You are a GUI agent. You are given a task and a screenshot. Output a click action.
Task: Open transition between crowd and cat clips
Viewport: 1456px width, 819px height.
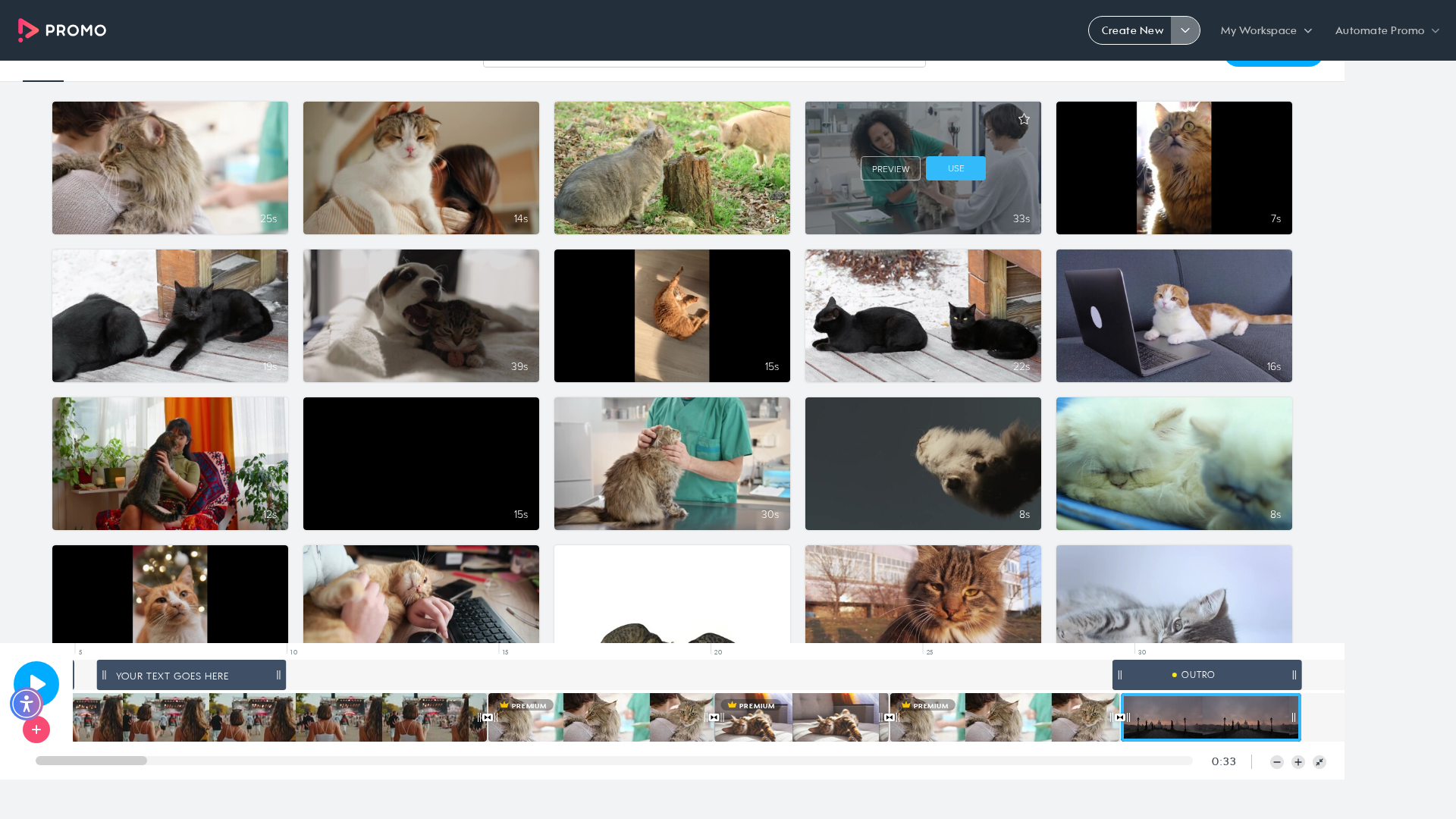point(488,717)
